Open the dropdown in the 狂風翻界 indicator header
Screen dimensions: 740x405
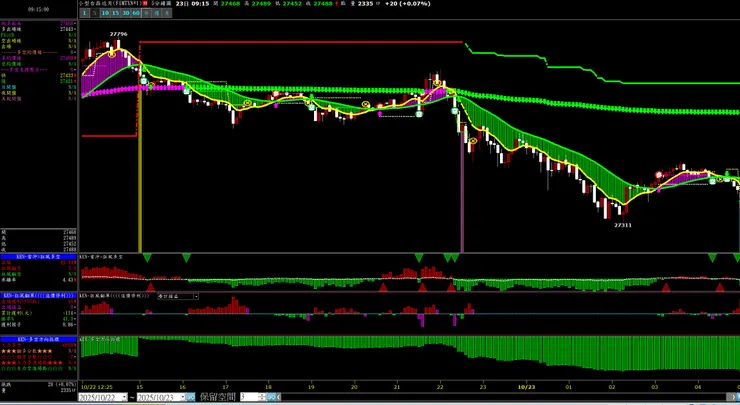point(196,296)
